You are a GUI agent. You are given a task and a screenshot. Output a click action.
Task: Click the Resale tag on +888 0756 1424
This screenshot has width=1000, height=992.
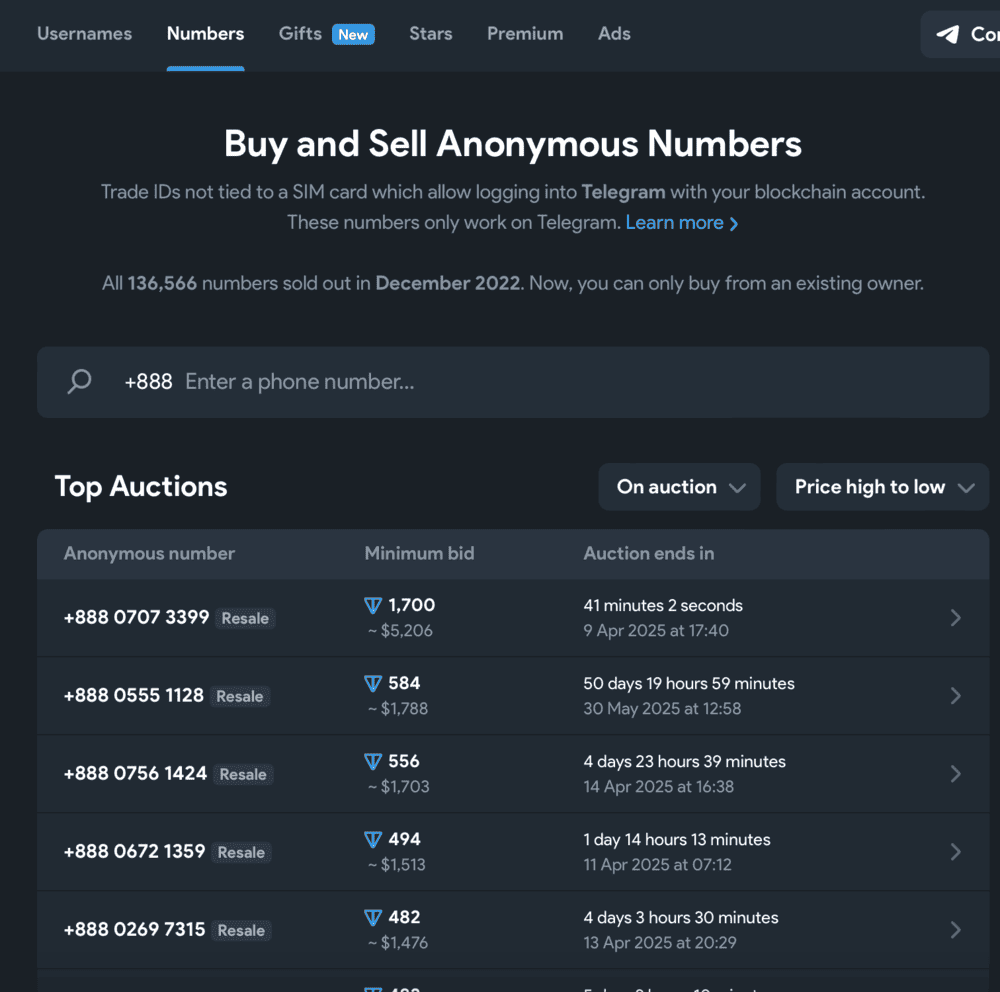[243, 774]
